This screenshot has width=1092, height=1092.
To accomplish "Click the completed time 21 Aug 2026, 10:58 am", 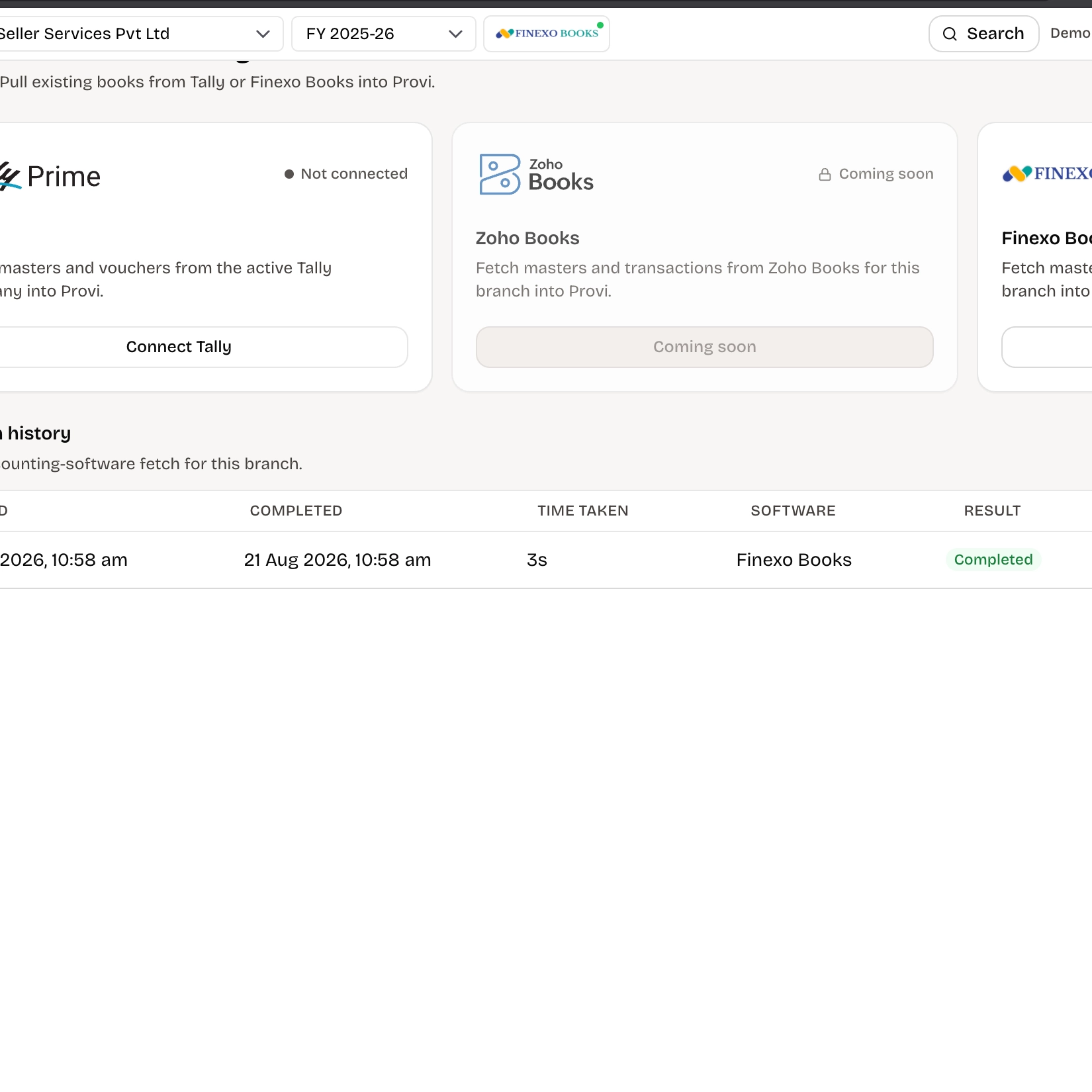I will point(338,560).
